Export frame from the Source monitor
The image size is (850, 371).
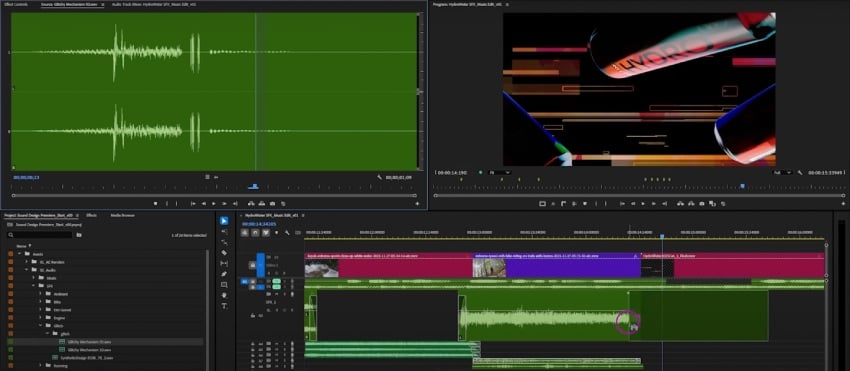click(273, 203)
